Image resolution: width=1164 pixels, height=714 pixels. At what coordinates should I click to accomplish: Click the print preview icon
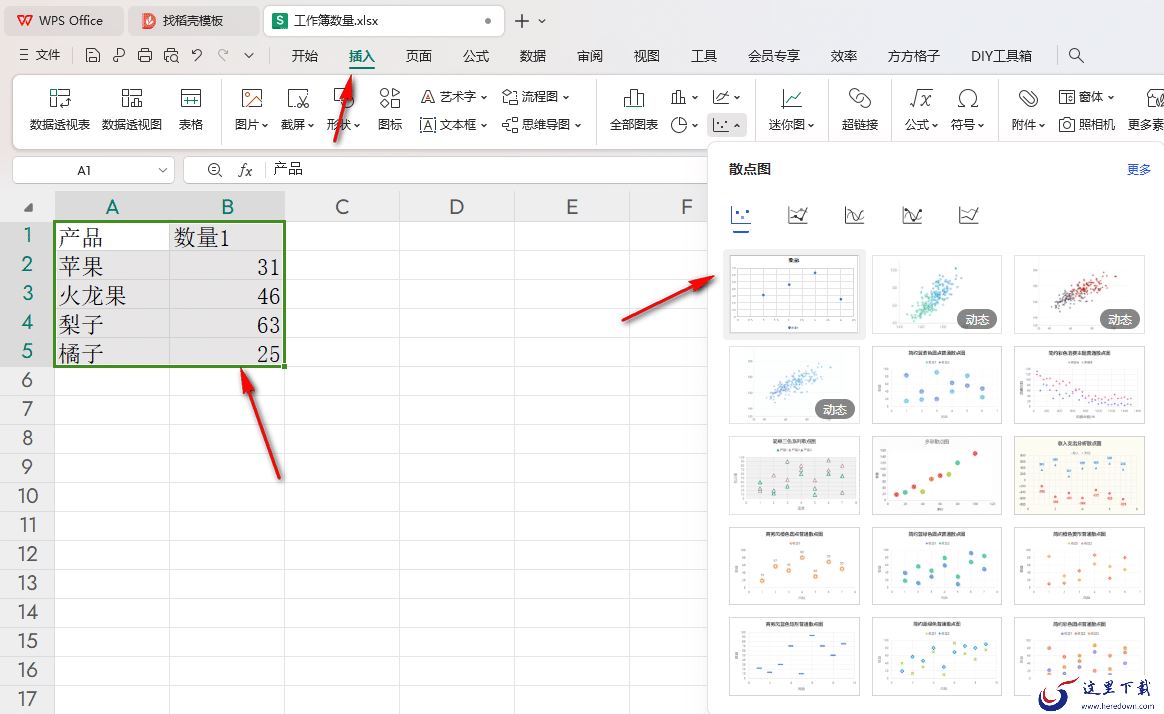(x=171, y=56)
